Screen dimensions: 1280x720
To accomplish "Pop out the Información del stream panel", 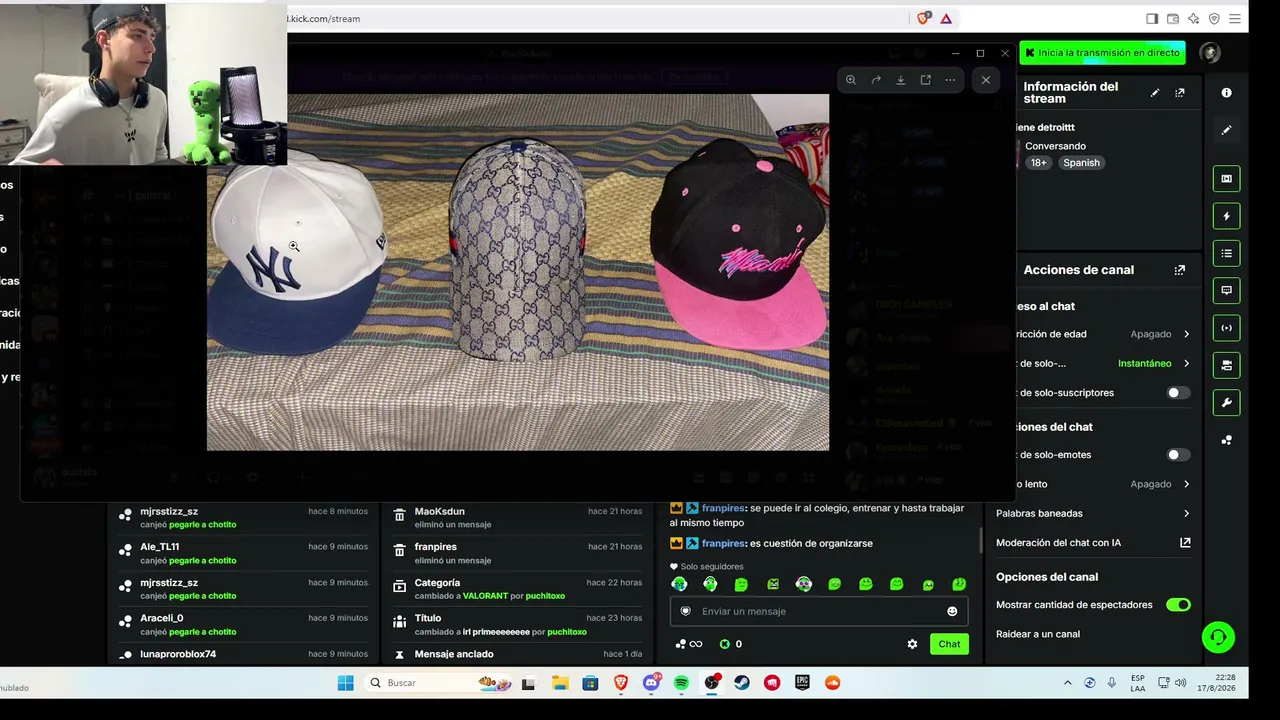I will 1180,93.
